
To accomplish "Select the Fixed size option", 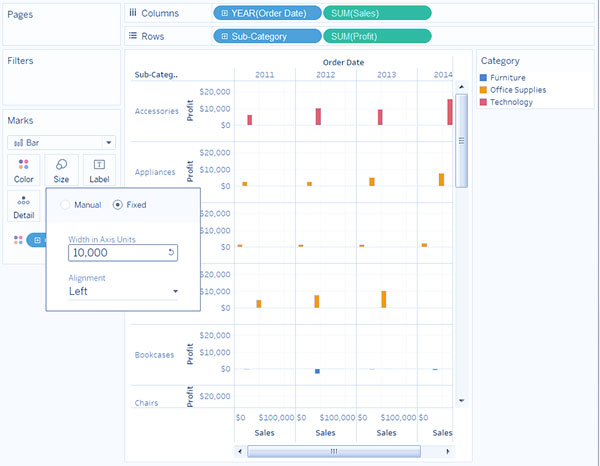I will (x=117, y=205).
